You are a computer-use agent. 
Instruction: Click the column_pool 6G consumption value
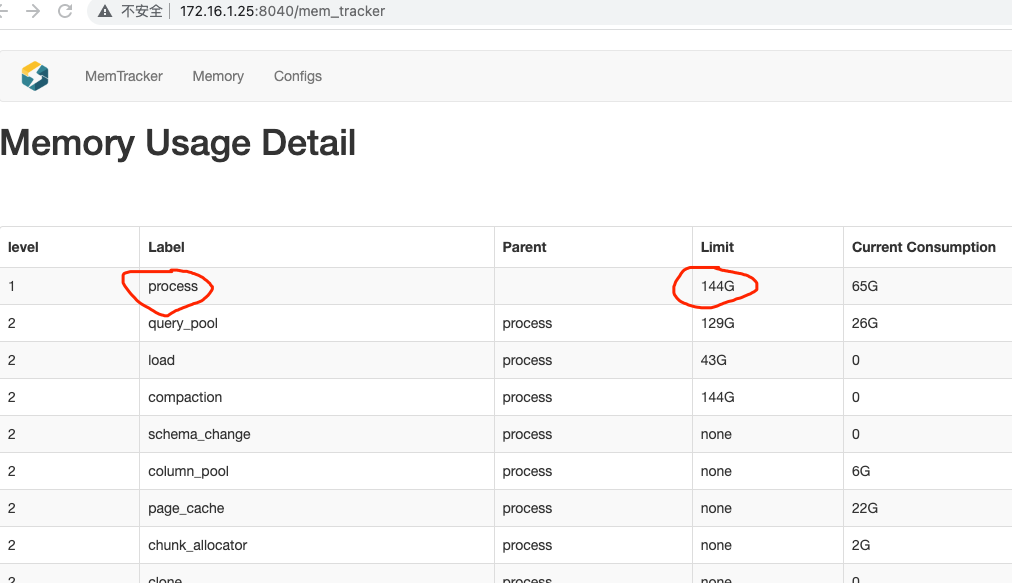(861, 471)
